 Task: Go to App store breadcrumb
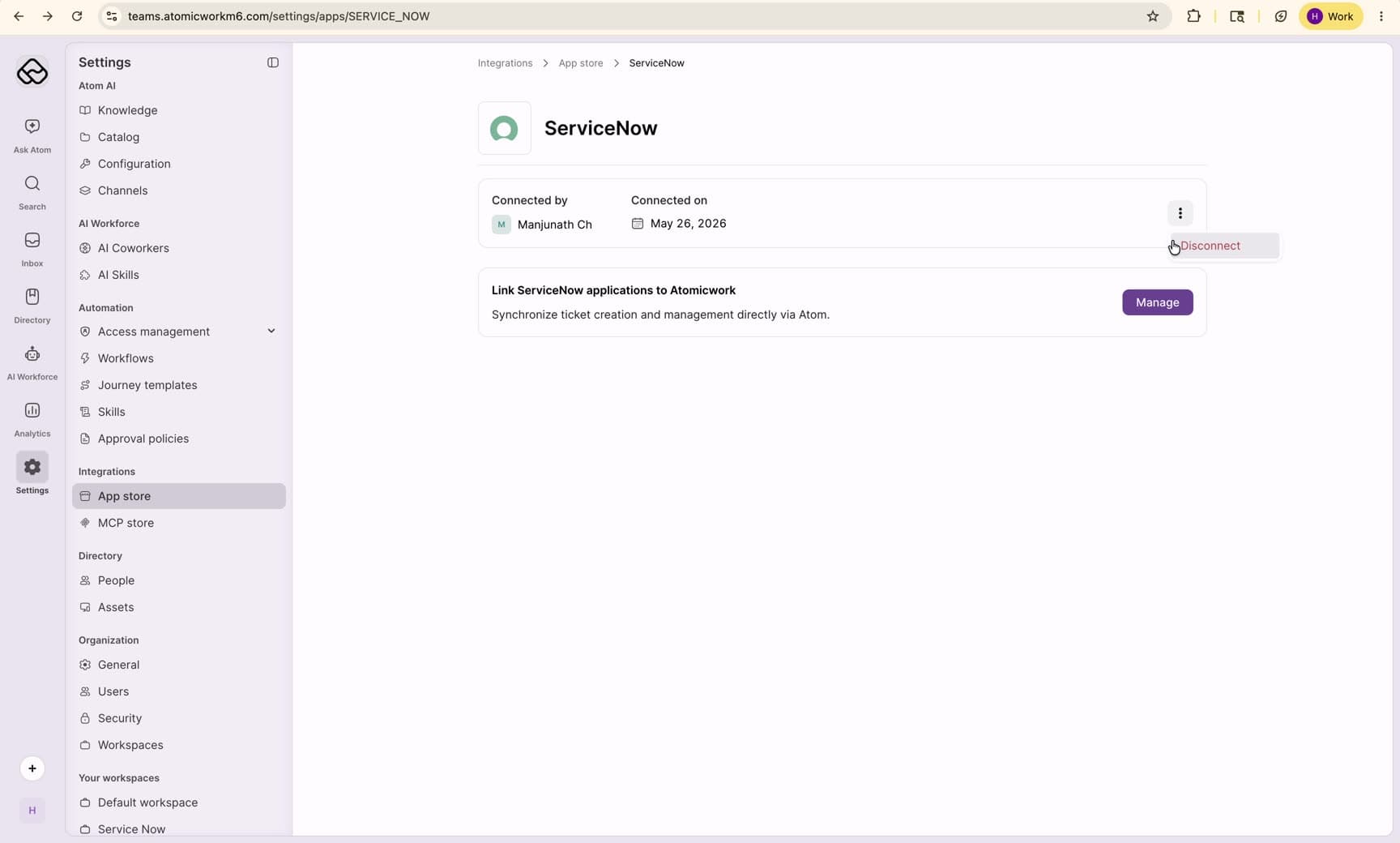coord(581,63)
